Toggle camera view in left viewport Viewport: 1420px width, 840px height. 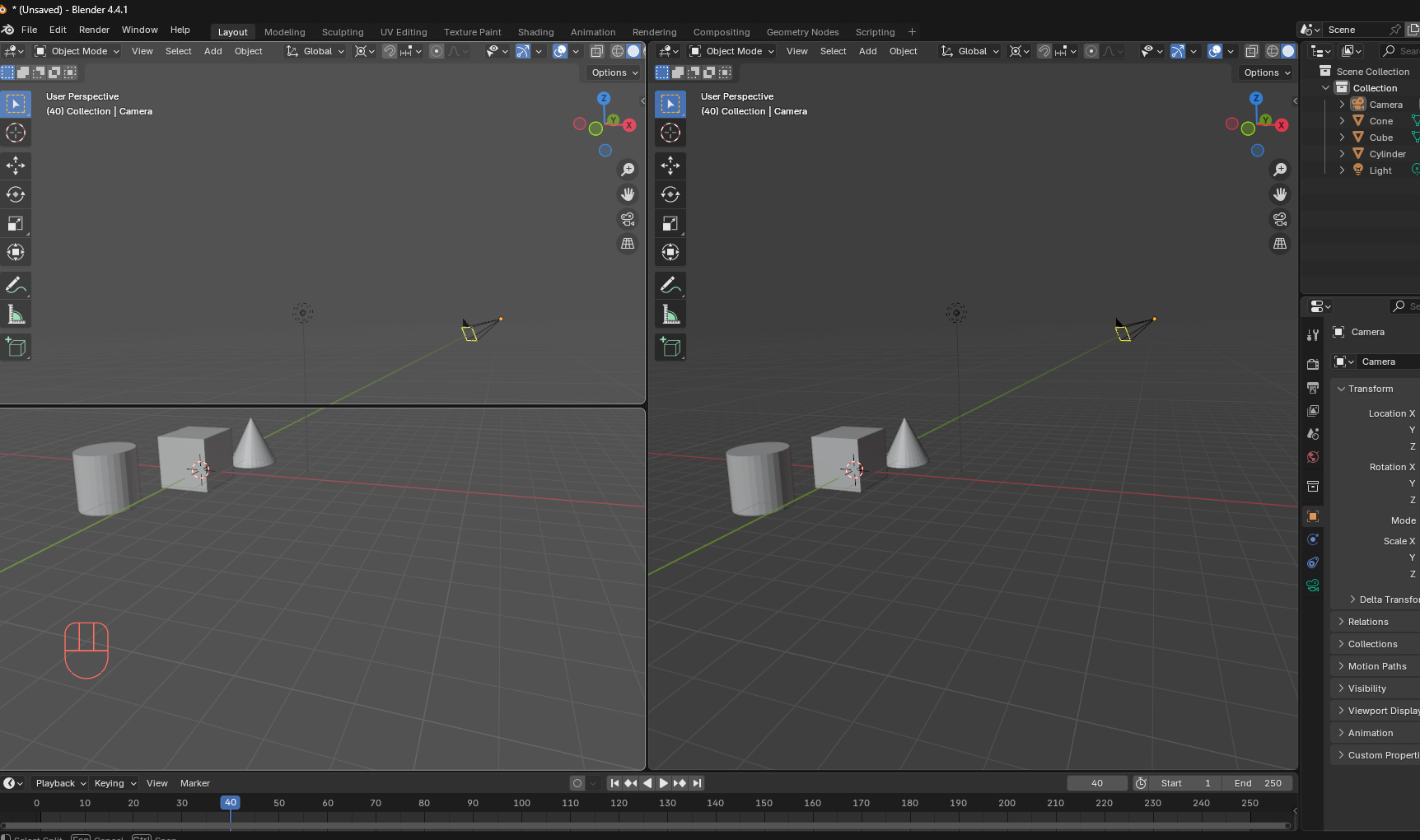[628, 219]
